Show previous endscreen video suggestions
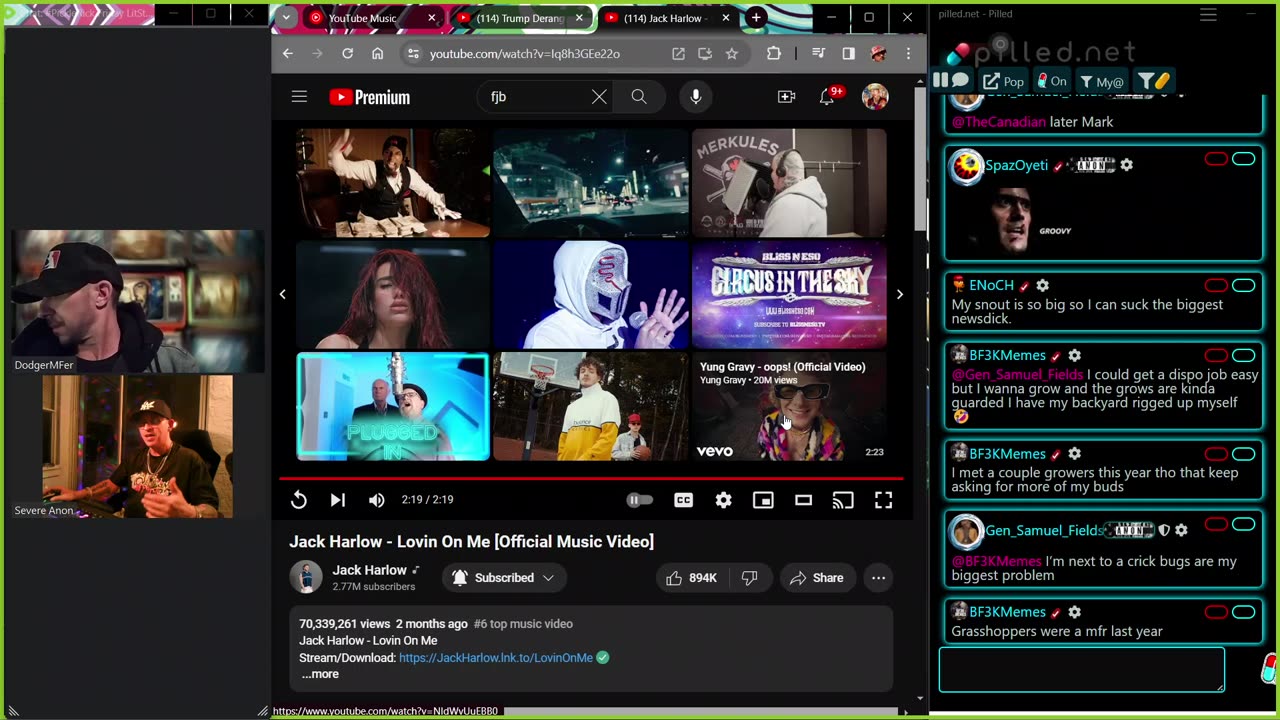 [283, 294]
